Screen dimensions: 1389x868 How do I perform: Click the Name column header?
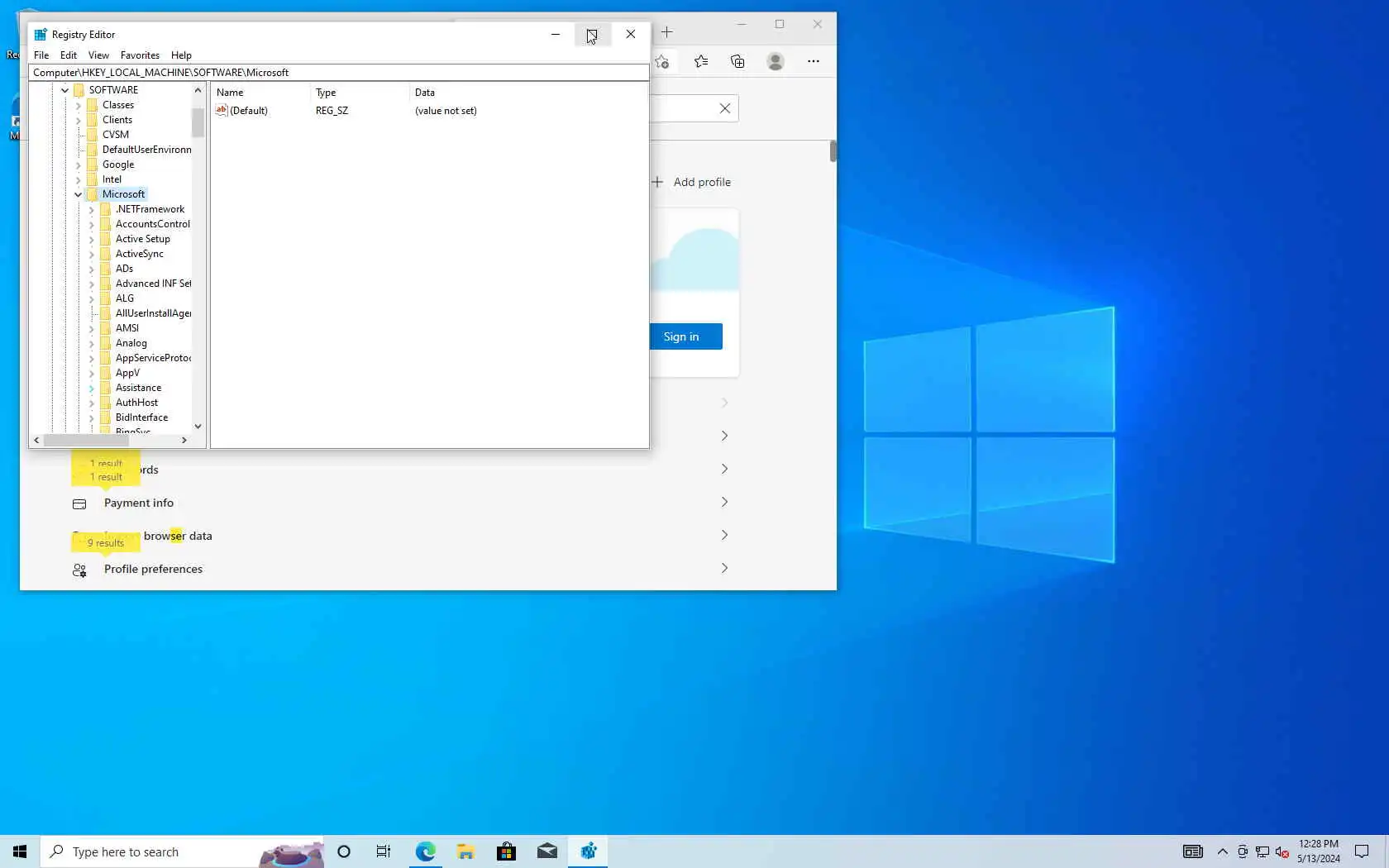point(260,93)
